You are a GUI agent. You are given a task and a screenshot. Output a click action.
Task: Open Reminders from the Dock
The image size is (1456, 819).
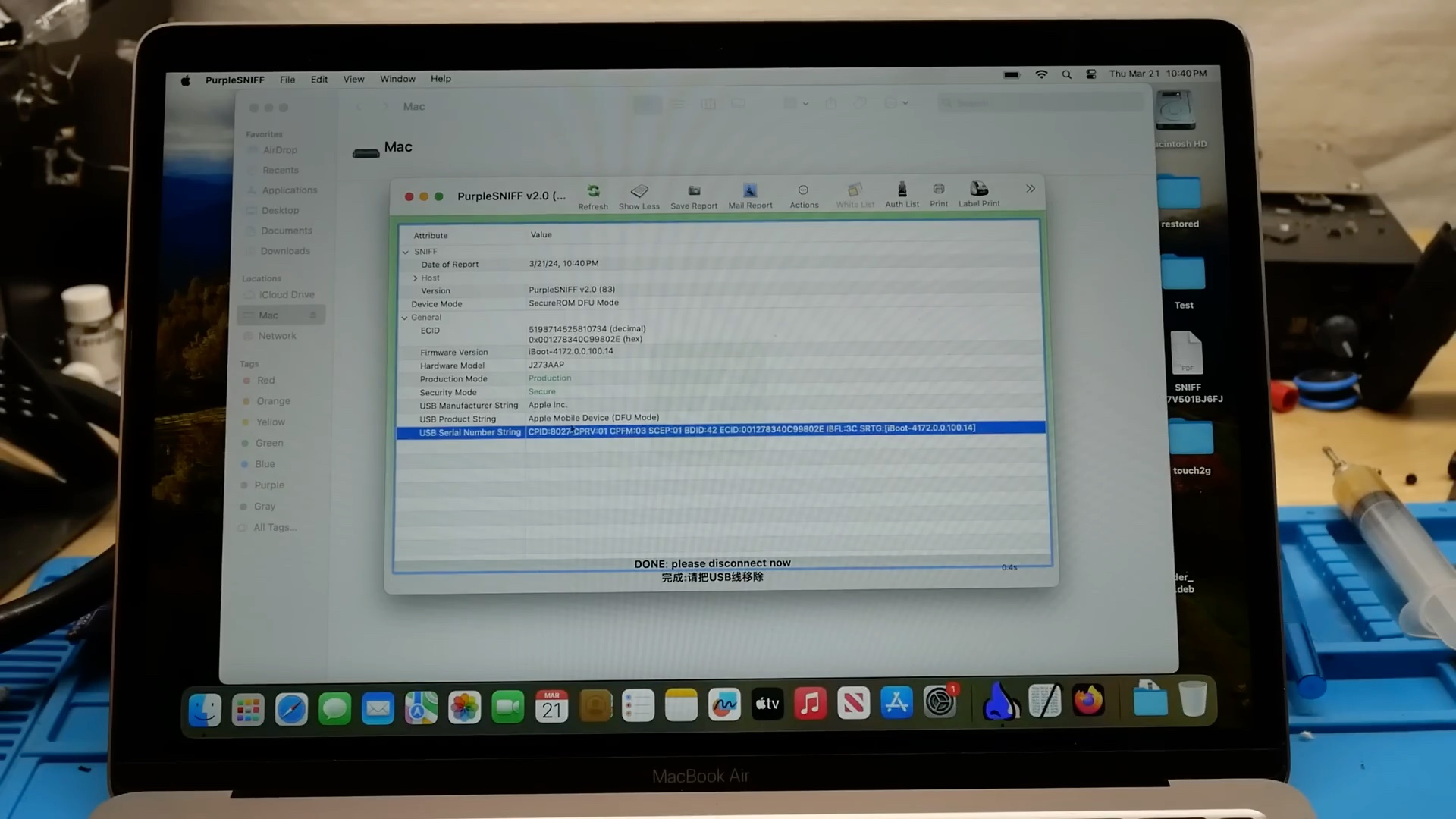click(x=638, y=706)
